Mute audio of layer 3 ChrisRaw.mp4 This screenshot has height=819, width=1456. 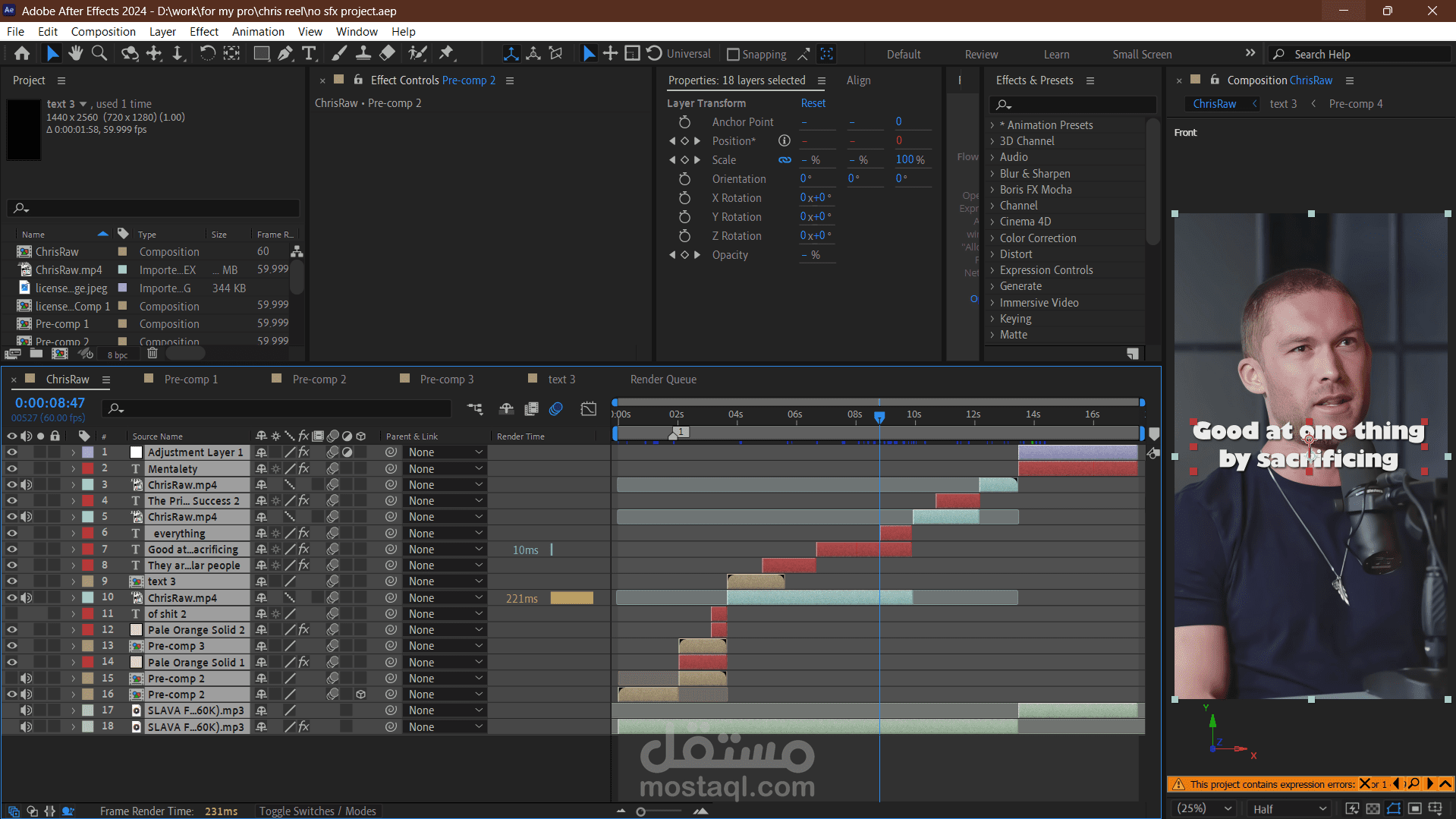click(27, 485)
